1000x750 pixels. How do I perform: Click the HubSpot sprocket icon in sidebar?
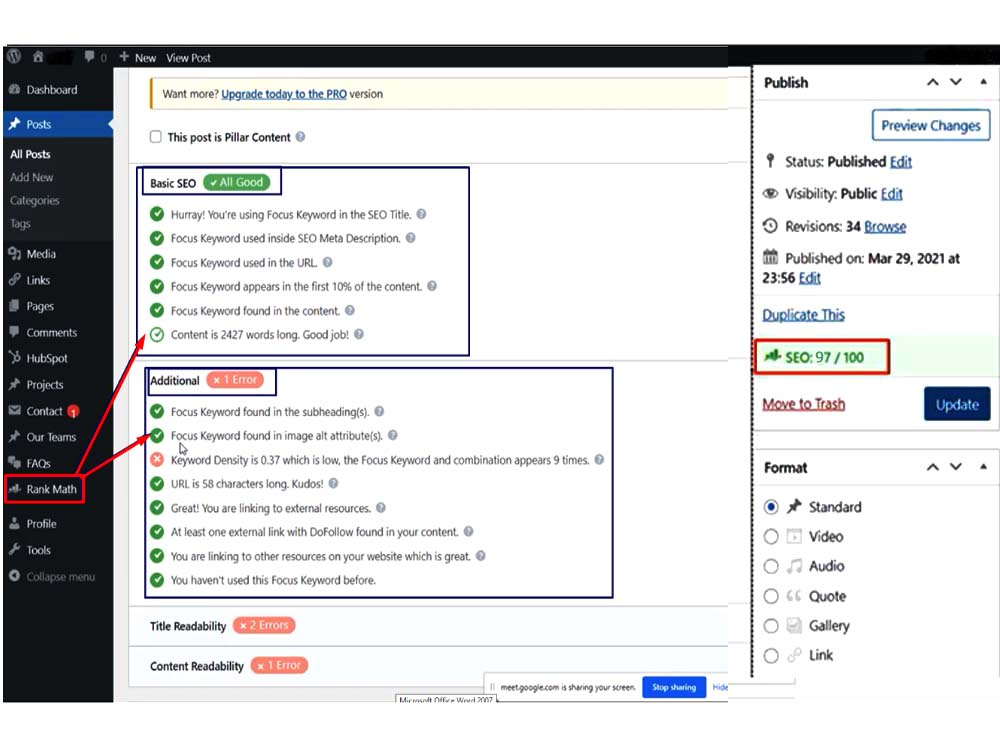[15, 358]
